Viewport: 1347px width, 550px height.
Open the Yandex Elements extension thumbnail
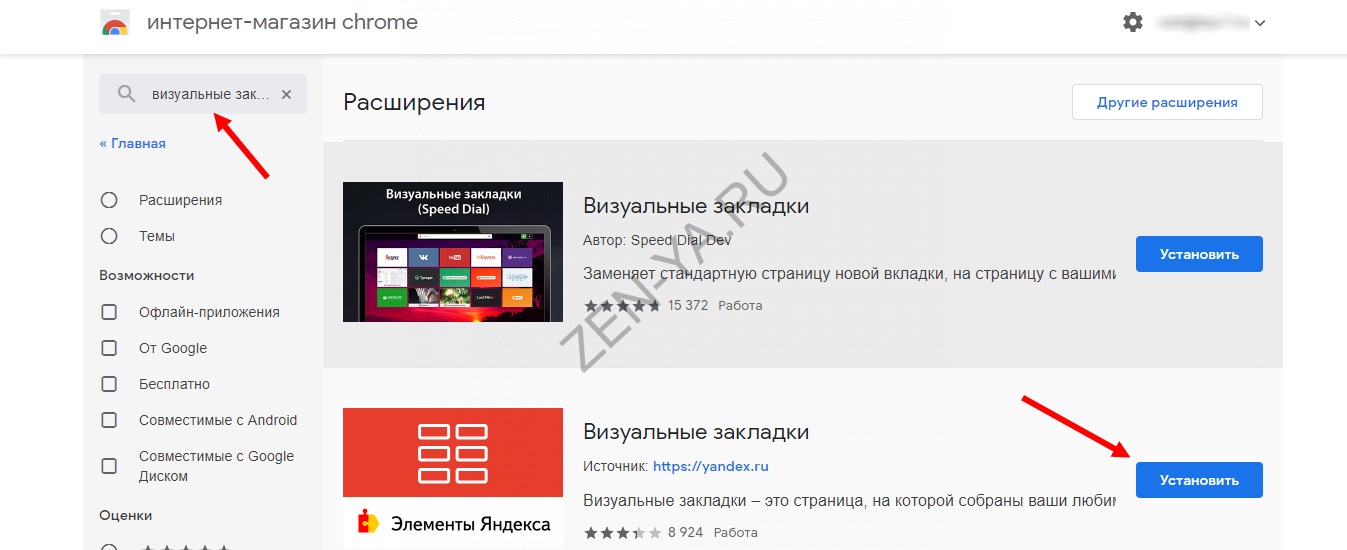452,477
